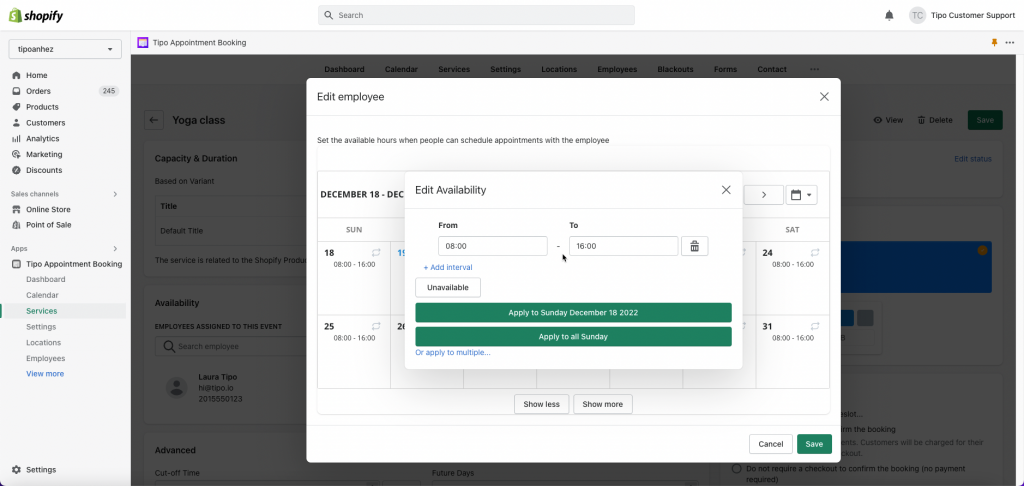Screen dimensions: 1024x486
Task: Open the Dashboard tab in app navigation
Action: click(344, 69)
